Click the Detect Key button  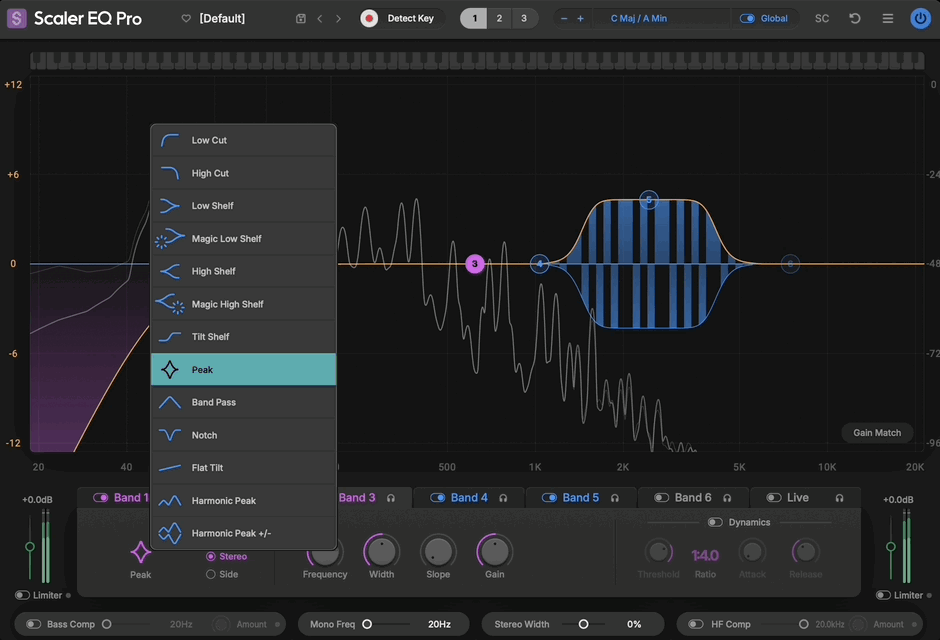click(x=410, y=19)
